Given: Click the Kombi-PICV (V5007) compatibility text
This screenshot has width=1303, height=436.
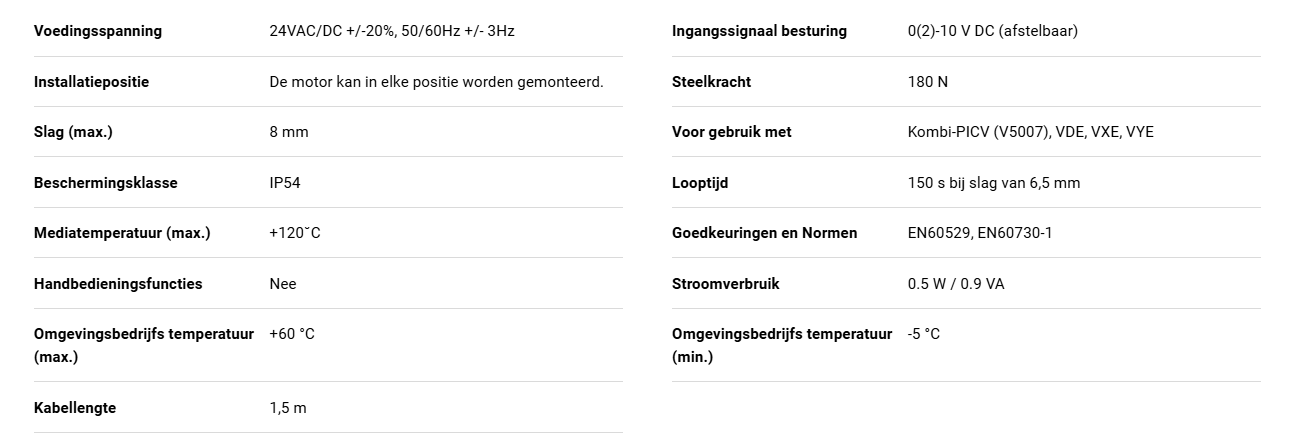Looking at the screenshot, I should point(1031,132).
